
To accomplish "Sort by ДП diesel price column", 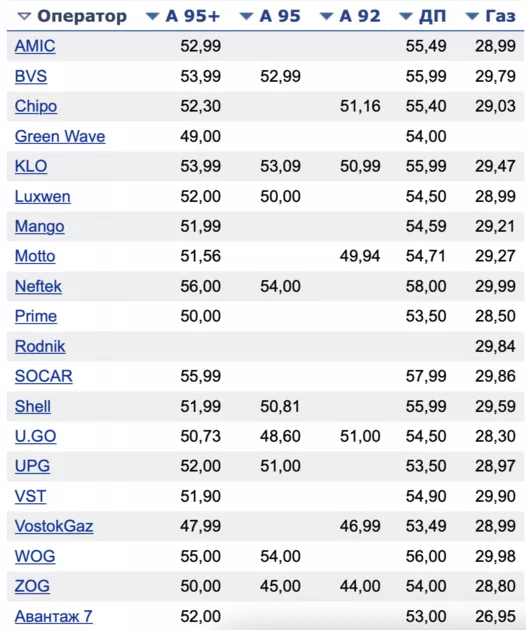I will point(422,16).
